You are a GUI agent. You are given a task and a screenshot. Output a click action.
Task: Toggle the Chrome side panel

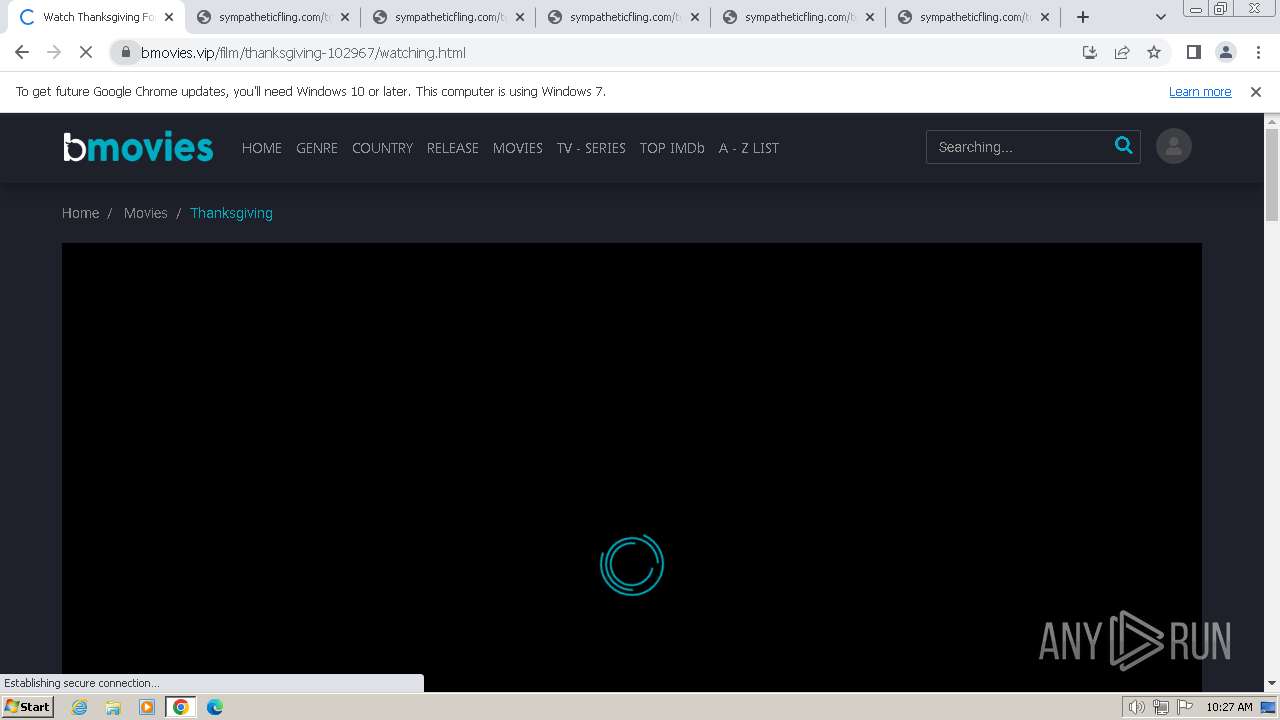pyautogui.click(x=1193, y=53)
